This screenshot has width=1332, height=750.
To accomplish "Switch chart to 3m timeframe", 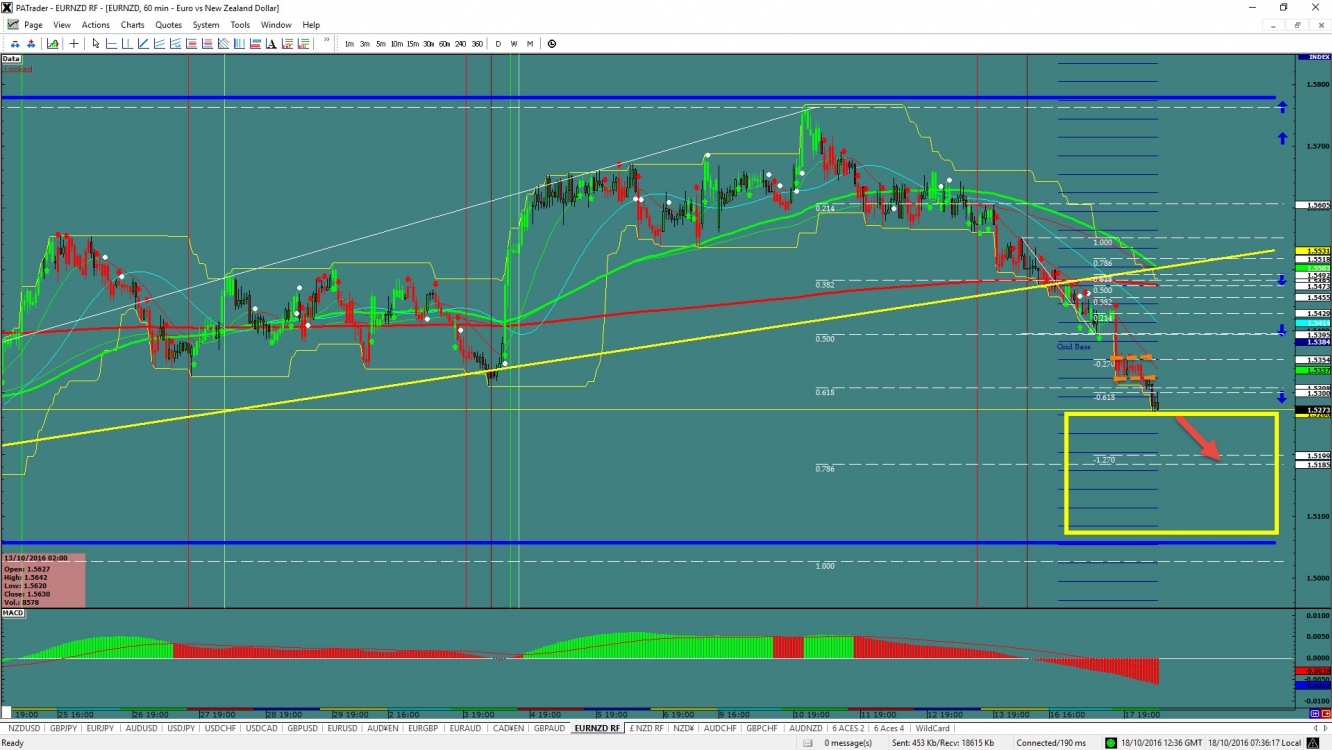I will point(365,44).
